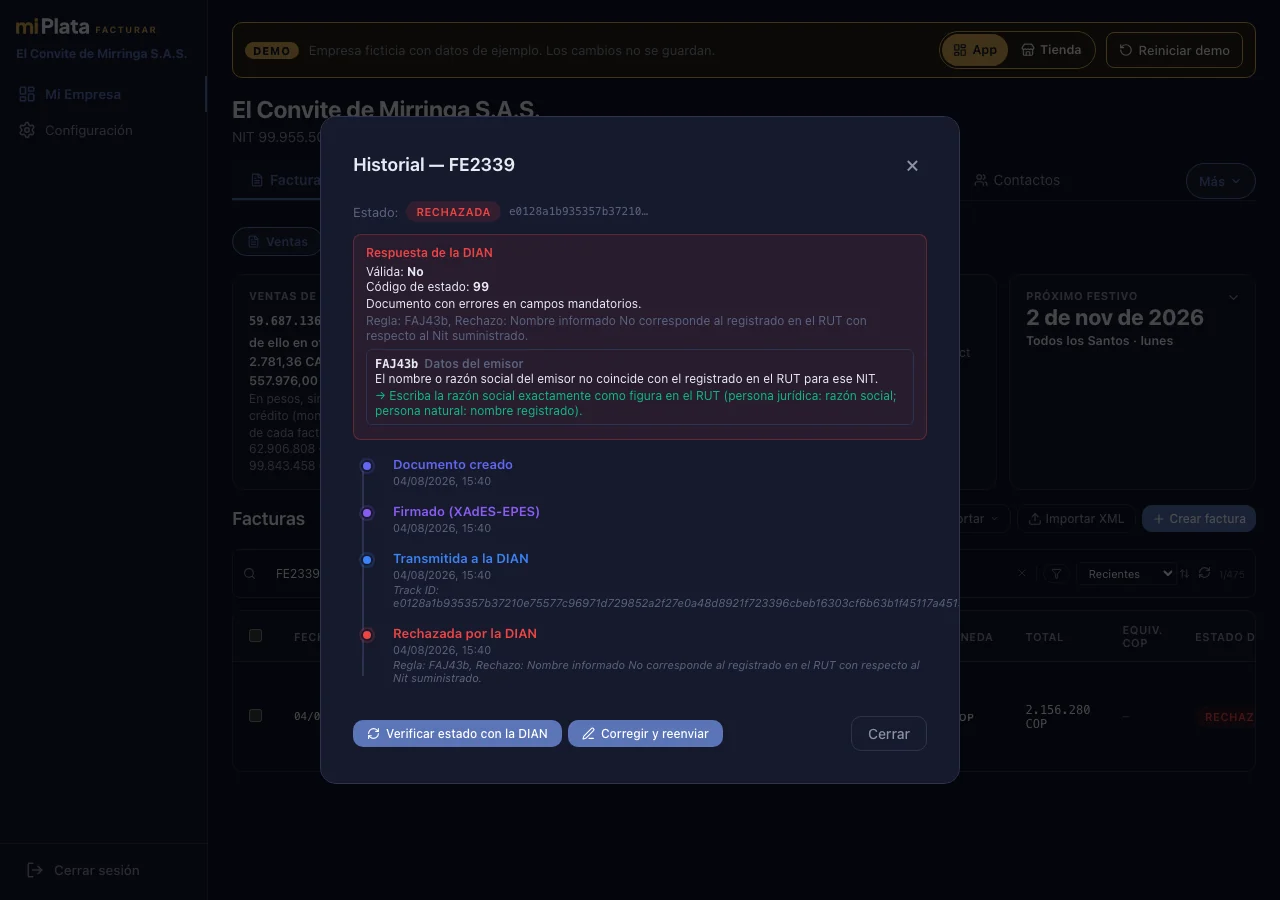Click the filter funnel icon

[x=1056, y=573]
